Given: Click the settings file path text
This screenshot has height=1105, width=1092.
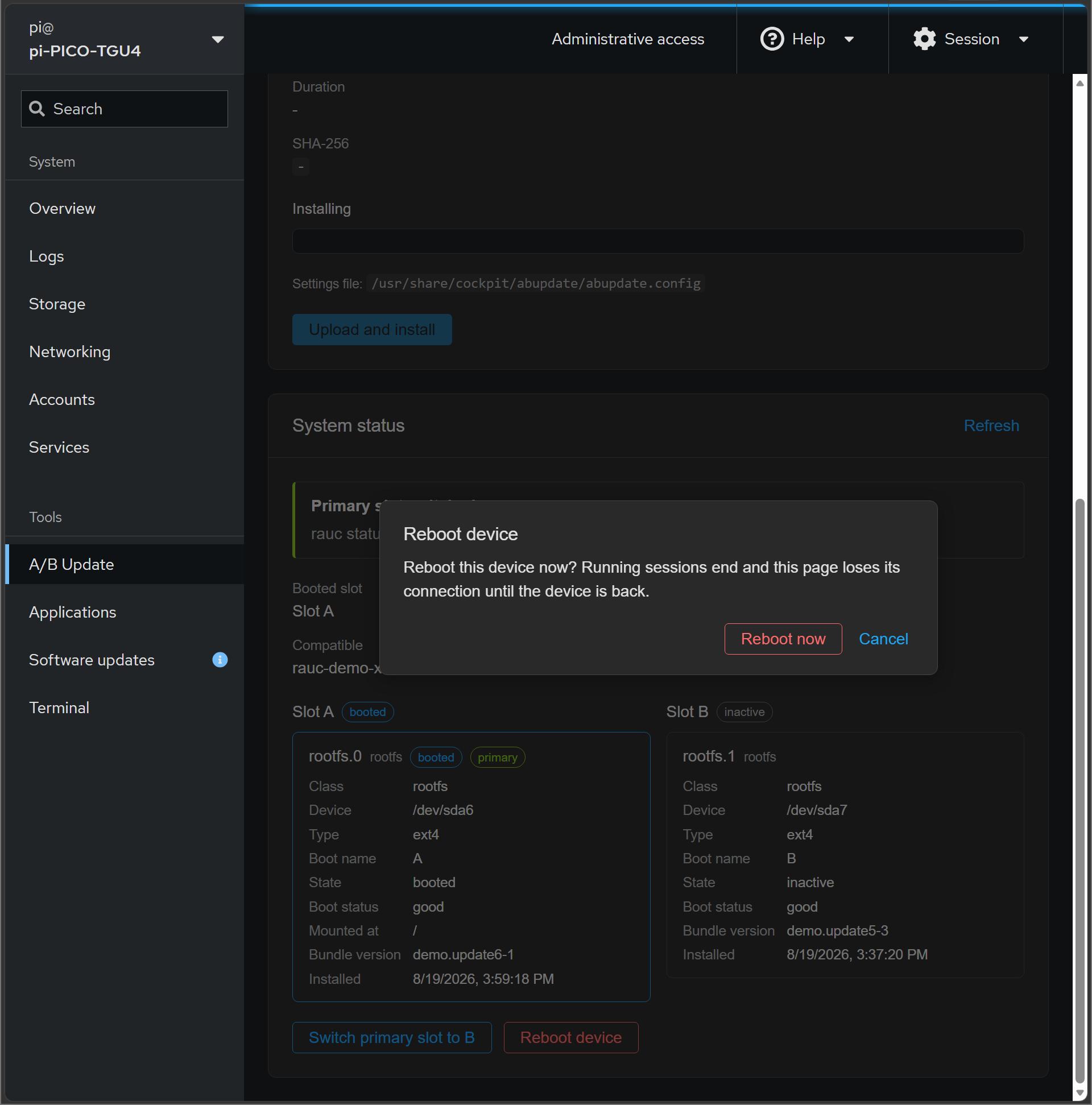Looking at the screenshot, I should coord(535,283).
